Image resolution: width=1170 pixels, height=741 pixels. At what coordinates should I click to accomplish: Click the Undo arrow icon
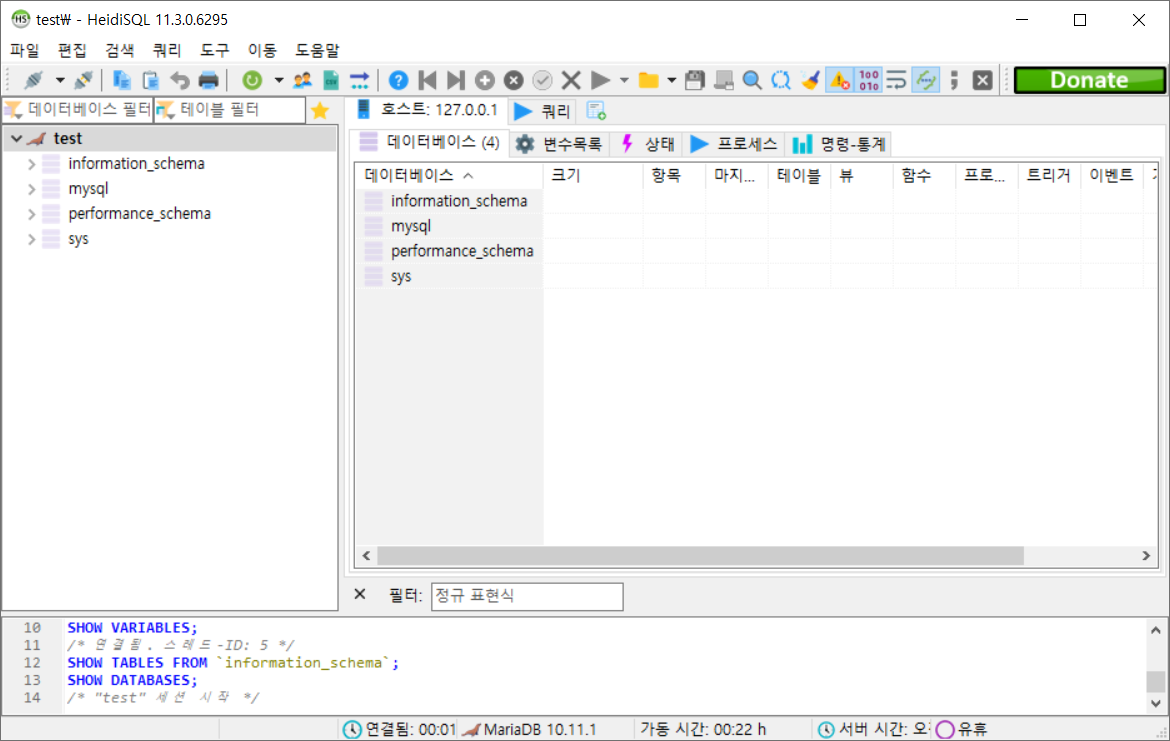(179, 80)
